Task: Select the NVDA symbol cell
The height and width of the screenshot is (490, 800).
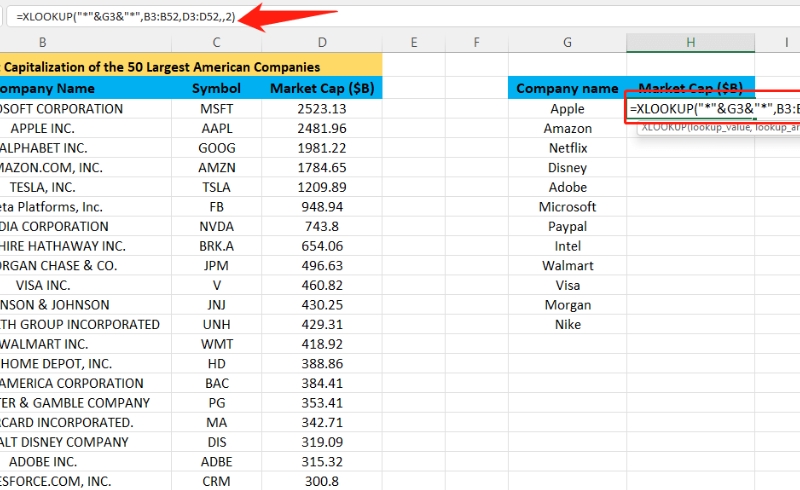Action: pos(216,226)
